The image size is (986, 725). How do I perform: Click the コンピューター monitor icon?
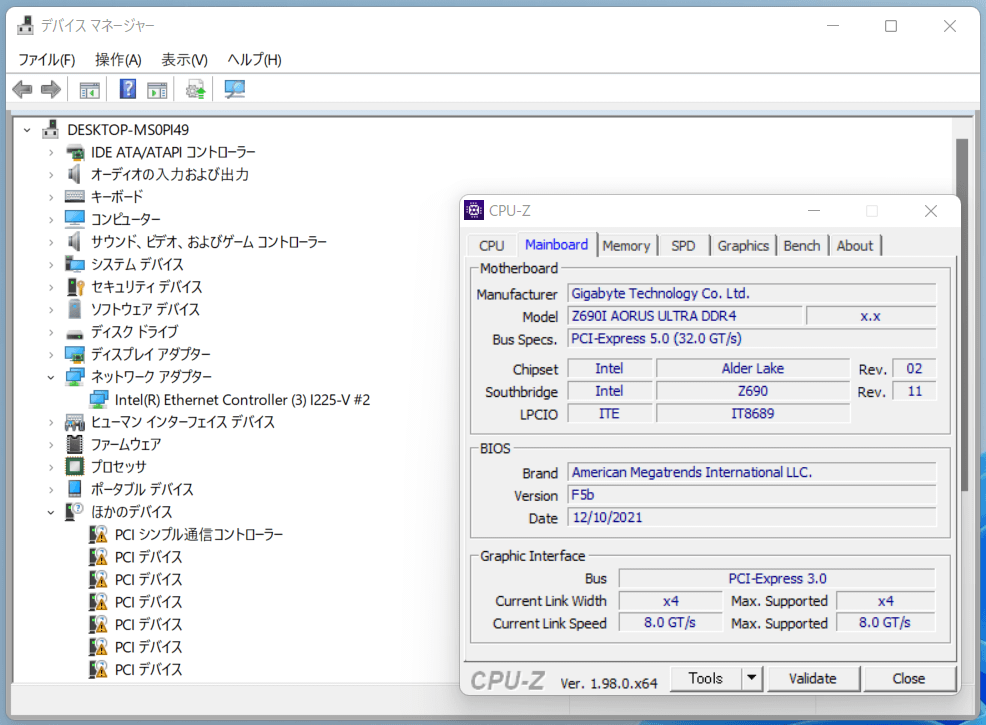pyautogui.click(x=75, y=219)
